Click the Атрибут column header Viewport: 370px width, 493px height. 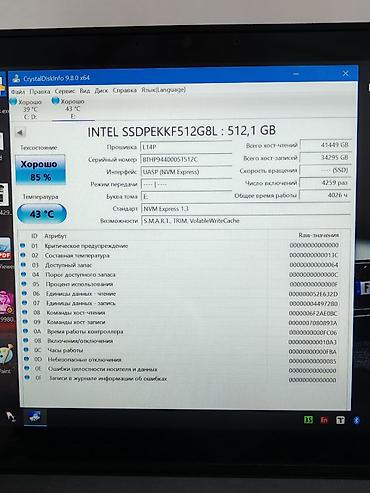point(55,236)
